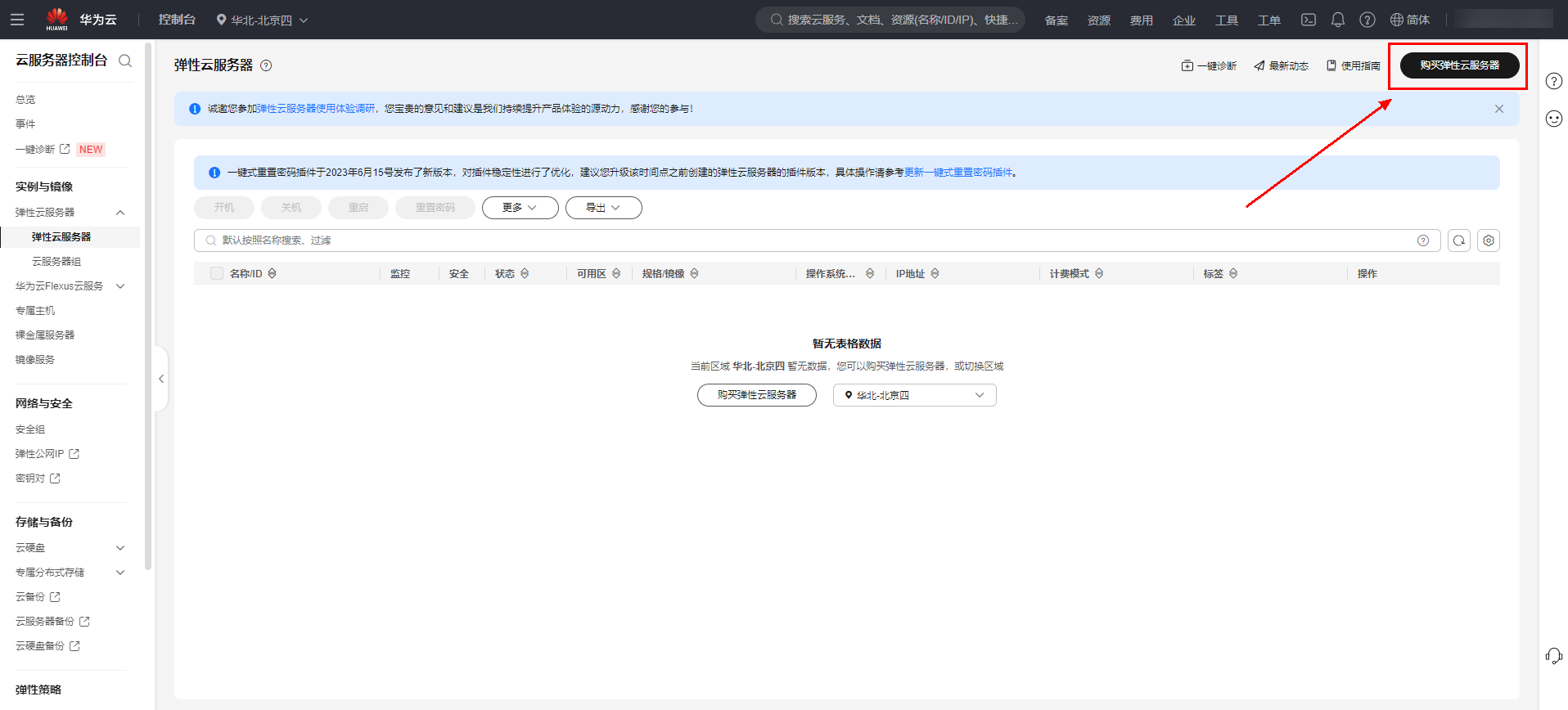The height and width of the screenshot is (710, 1568).
Task: Open 镜像服务 in the sidebar
Action: click(x=35, y=360)
